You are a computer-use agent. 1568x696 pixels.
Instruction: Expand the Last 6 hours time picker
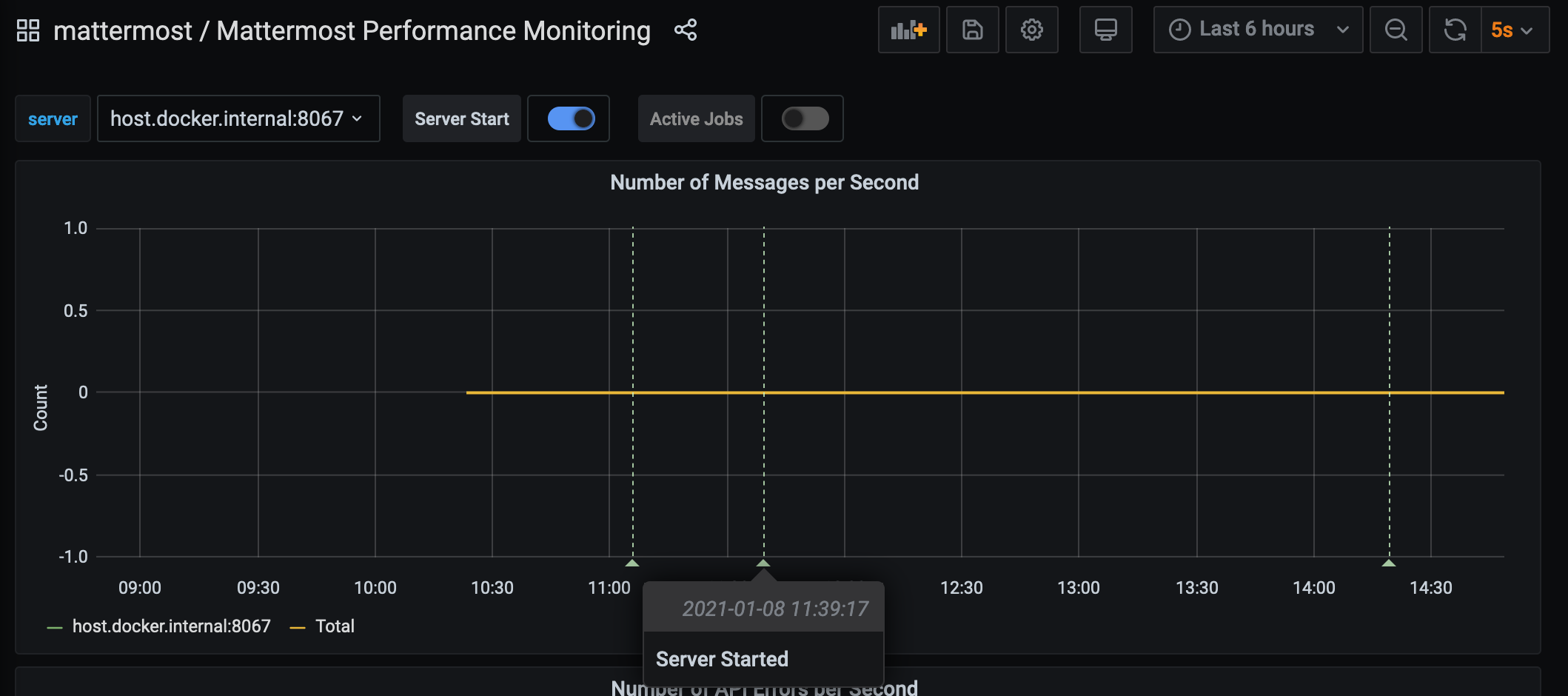[x=1257, y=29]
